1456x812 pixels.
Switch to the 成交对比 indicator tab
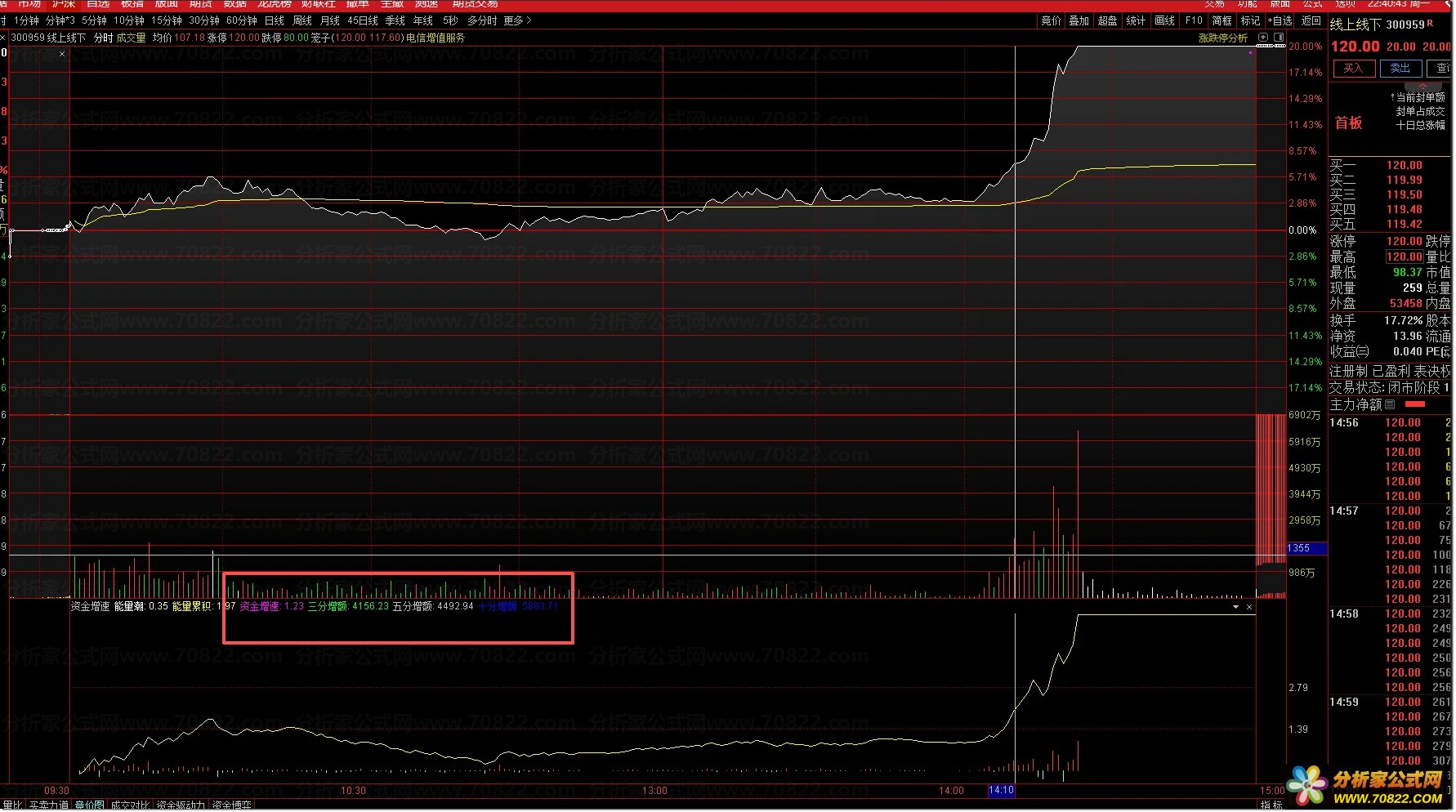pos(131,805)
